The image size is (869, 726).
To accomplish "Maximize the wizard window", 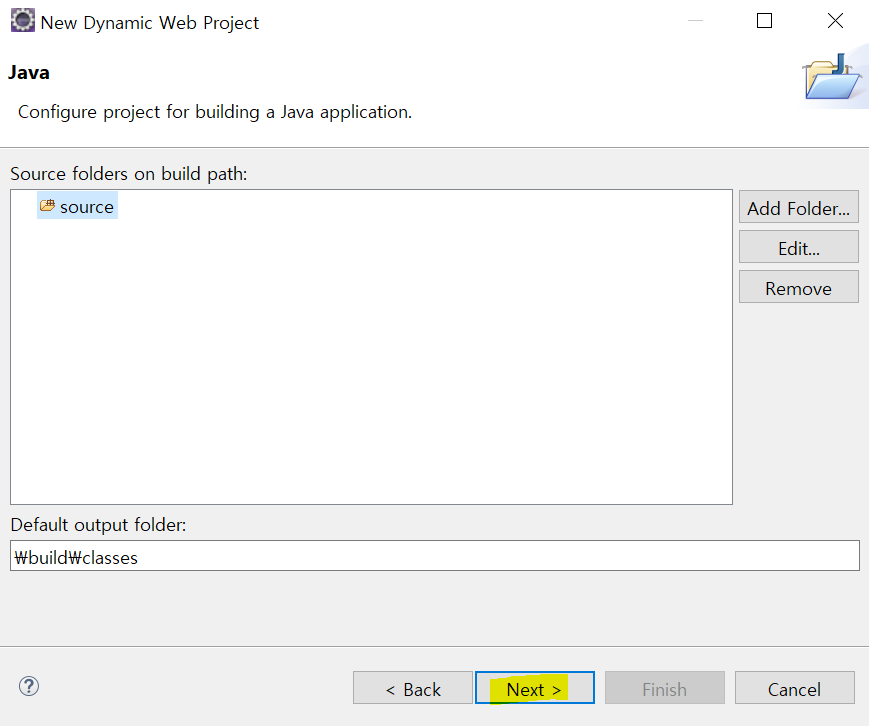I will [765, 21].
